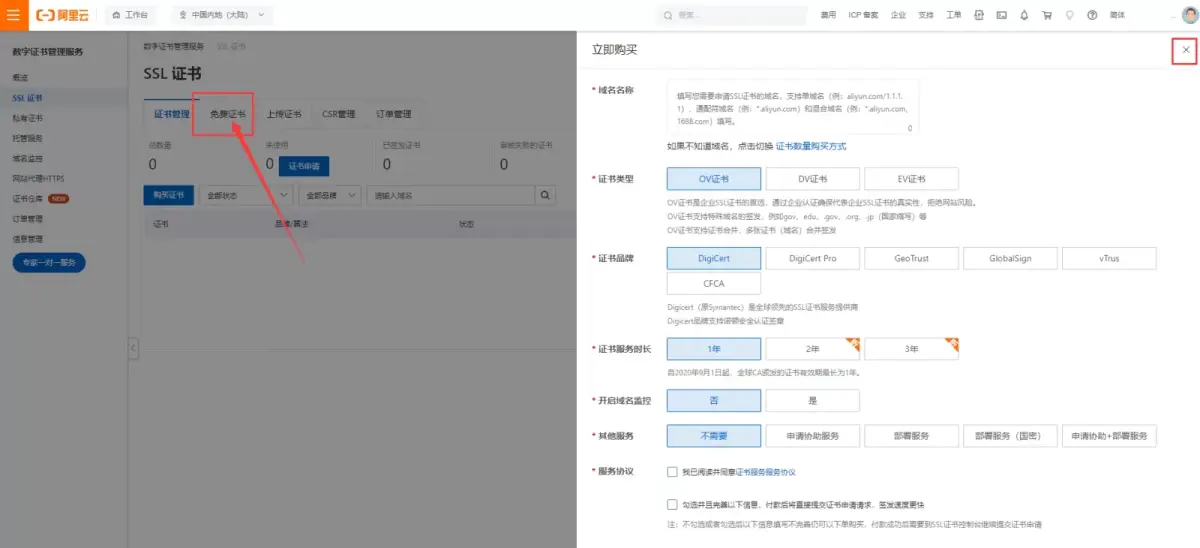This screenshot has width=1200, height=548.
Task: Click the help question mark icon
Action: pyautogui.click(x=1092, y=15)
